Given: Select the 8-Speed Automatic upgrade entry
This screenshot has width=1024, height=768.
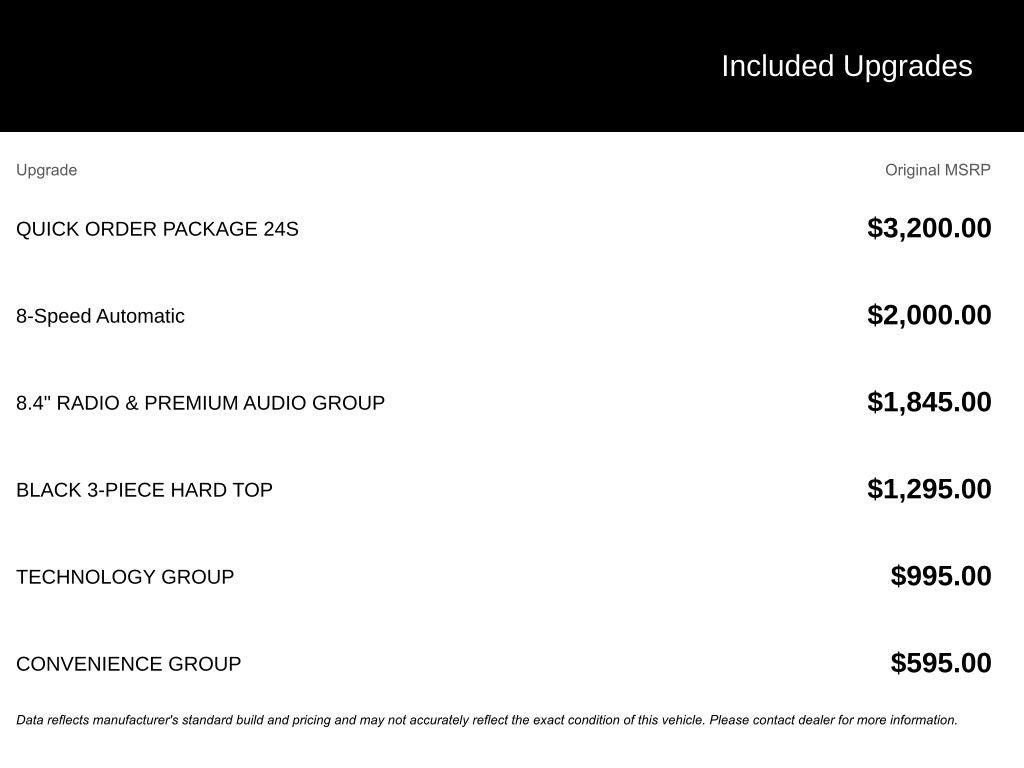Looking at the screenshot, I should 100,316.
